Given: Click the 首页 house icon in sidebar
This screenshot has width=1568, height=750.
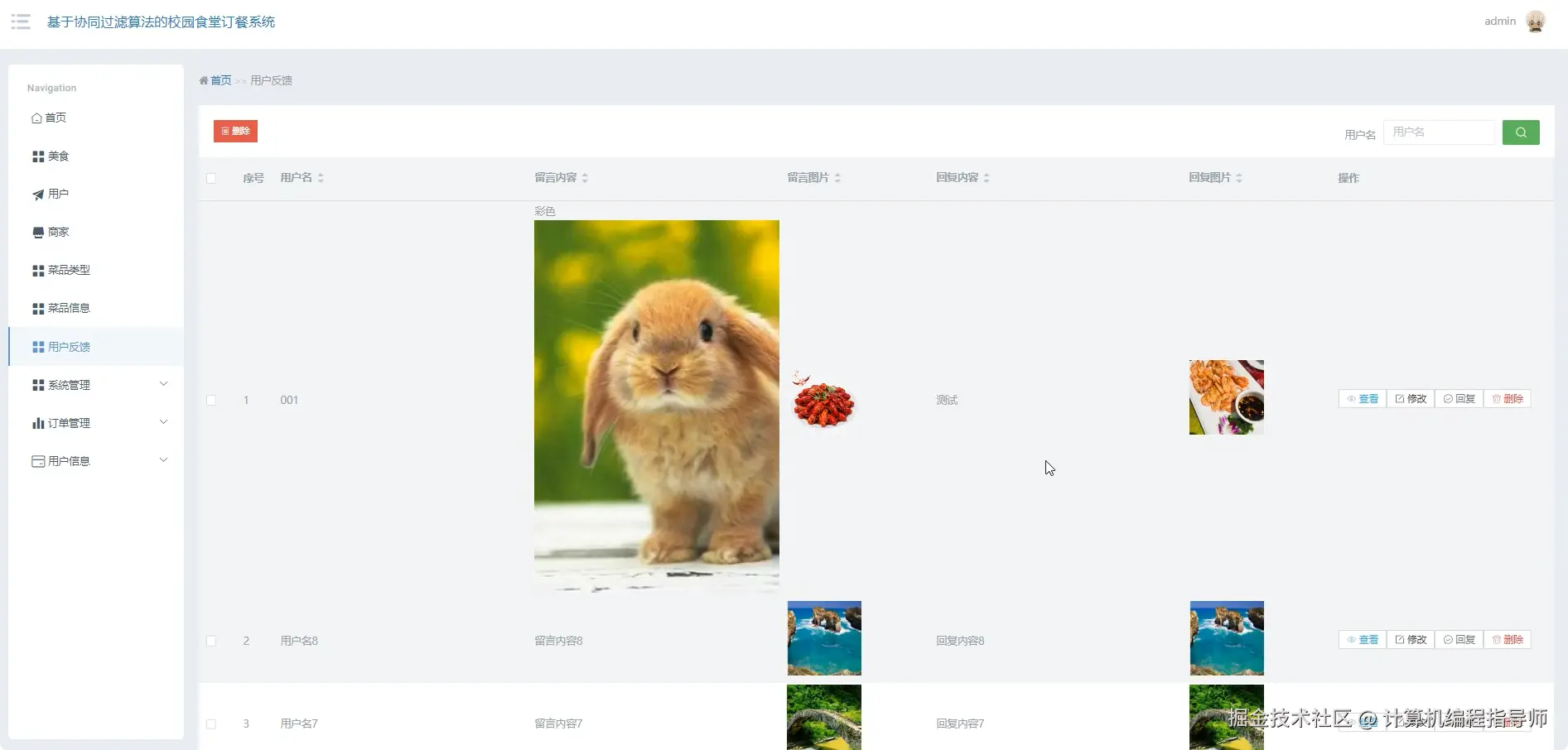Looking at the screenshot, I should pyautogui.click(x=36, y=118).
